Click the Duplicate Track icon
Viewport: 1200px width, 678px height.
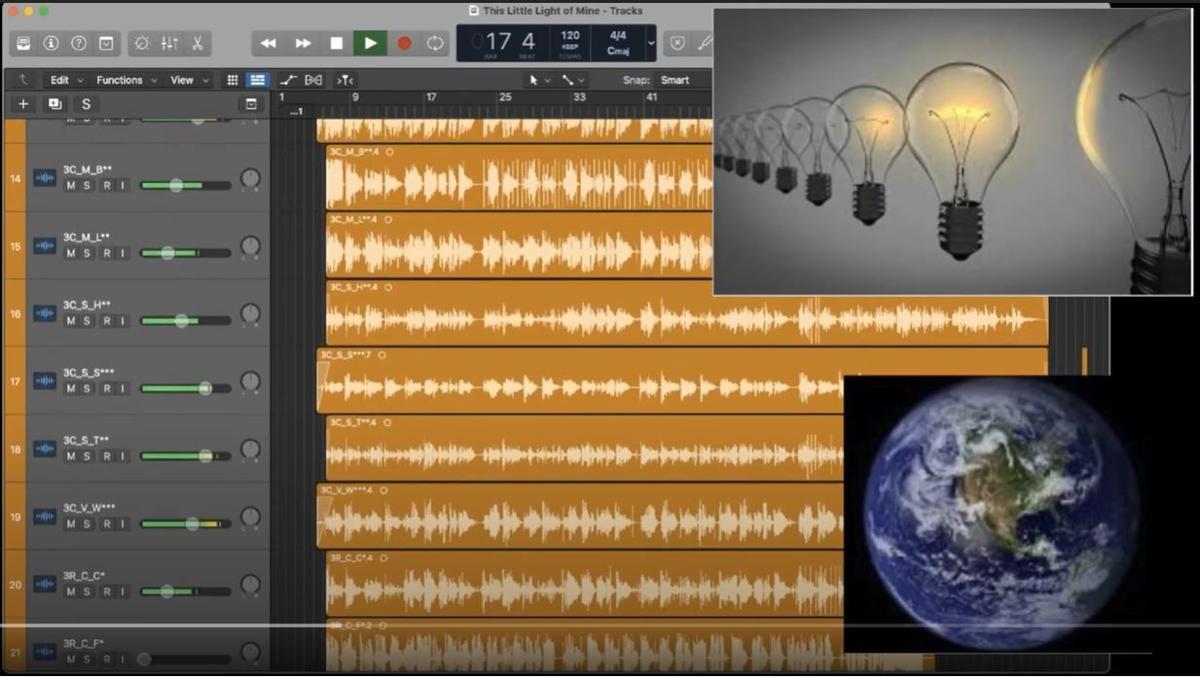pyautogui.click(x=54, y=104)
